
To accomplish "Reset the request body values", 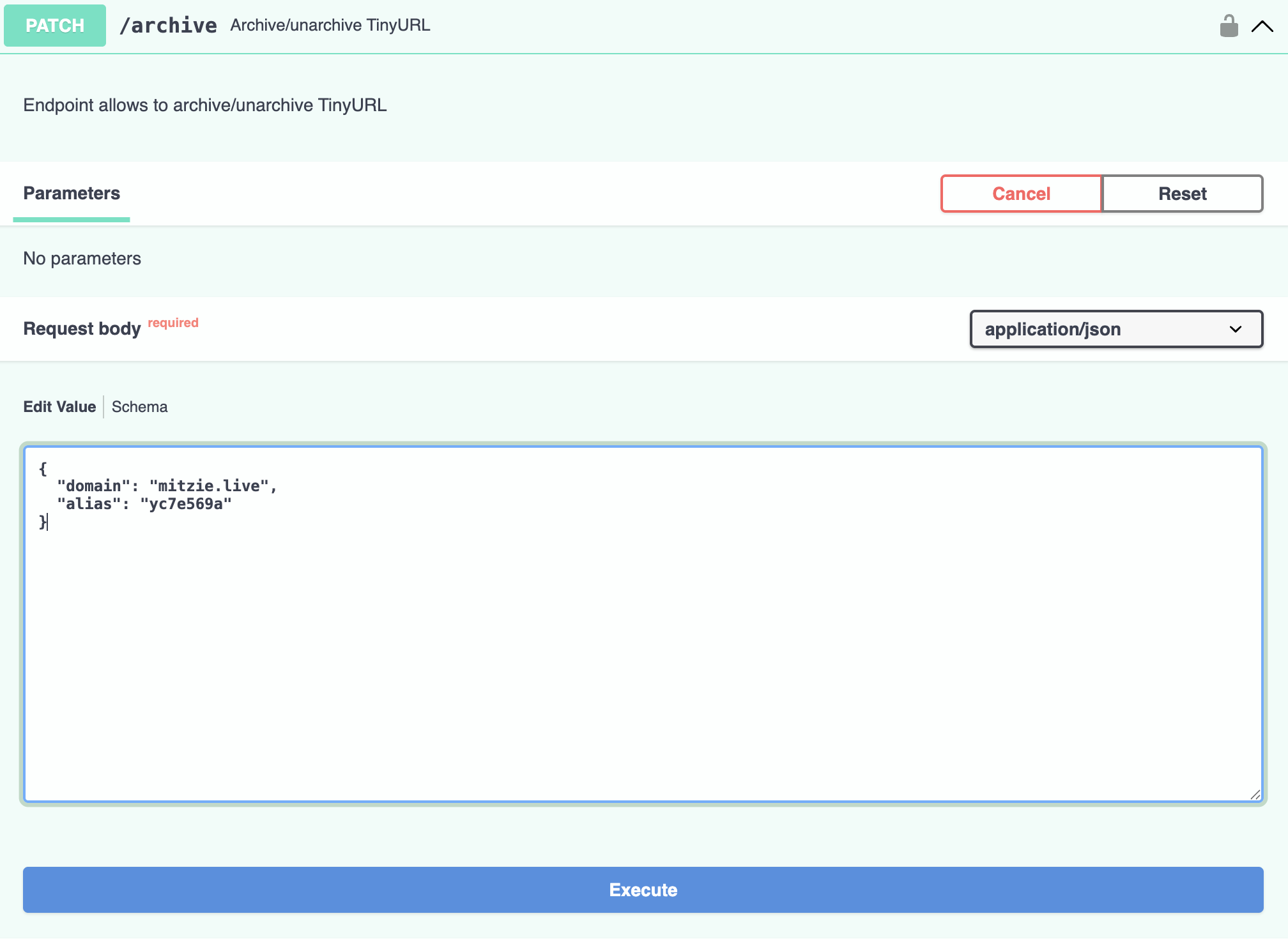I will (1182, 194).
